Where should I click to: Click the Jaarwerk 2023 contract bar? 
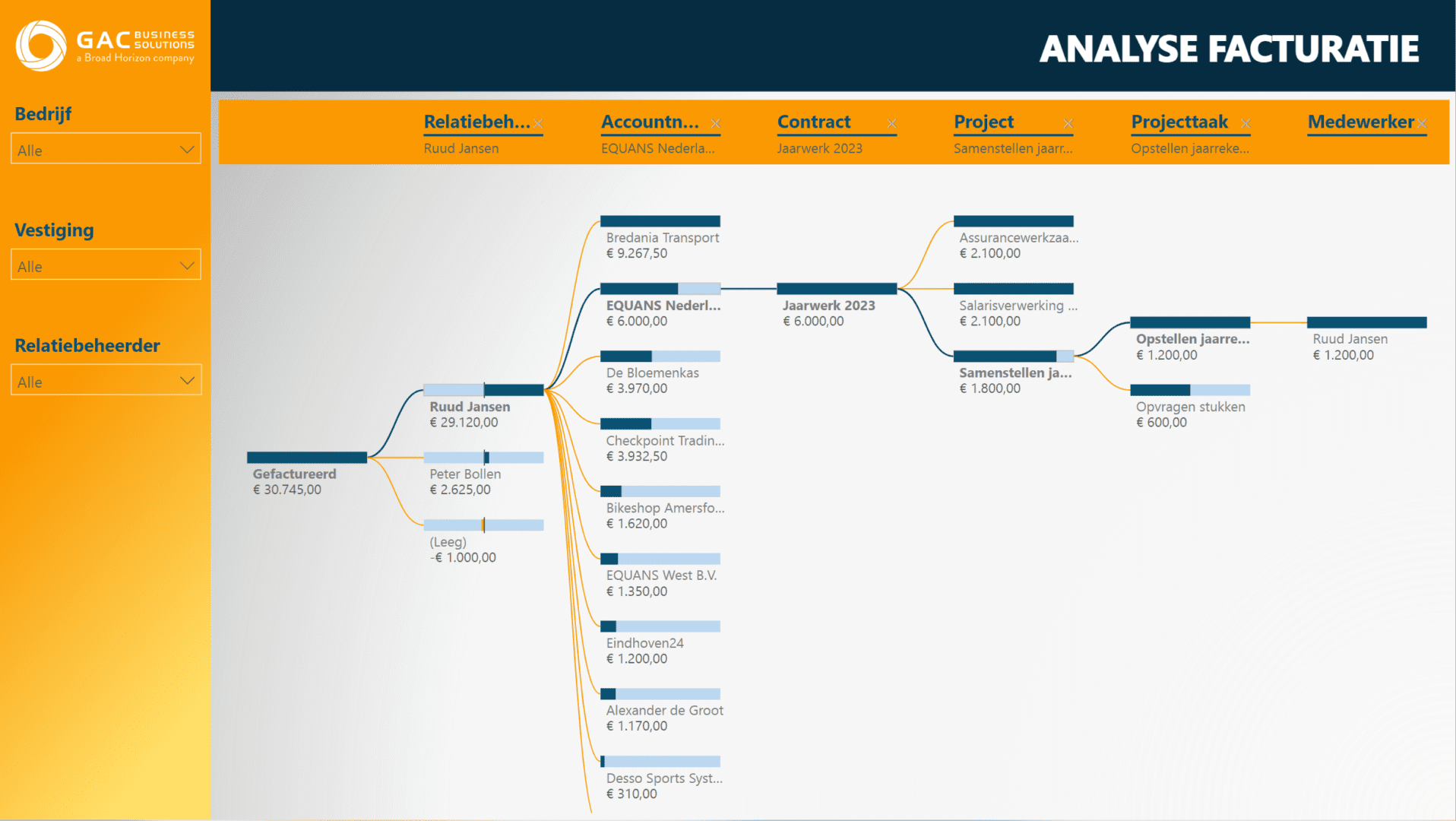pos(837,289)
